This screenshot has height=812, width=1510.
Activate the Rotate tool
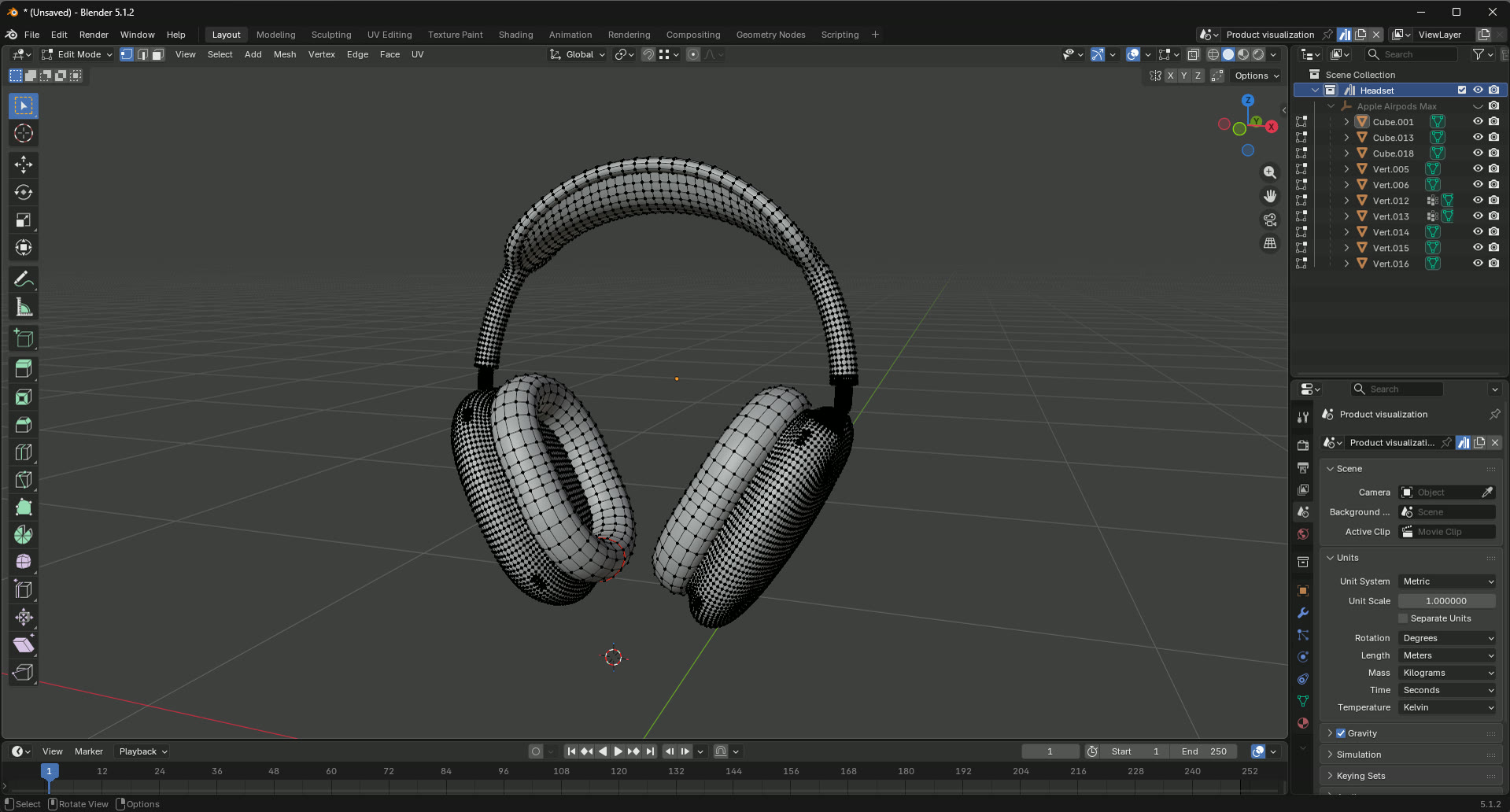point(24,193)
